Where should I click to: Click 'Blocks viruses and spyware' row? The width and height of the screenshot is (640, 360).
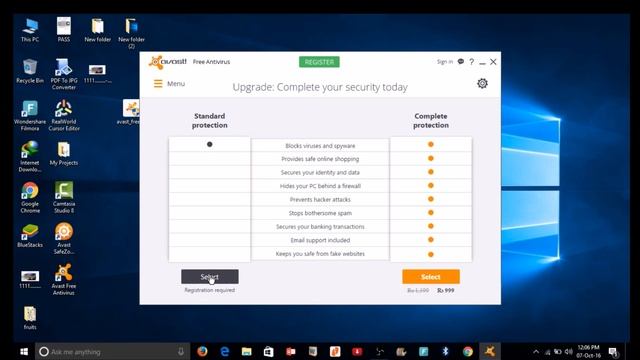pyautogui.click(x=320, y=146)
